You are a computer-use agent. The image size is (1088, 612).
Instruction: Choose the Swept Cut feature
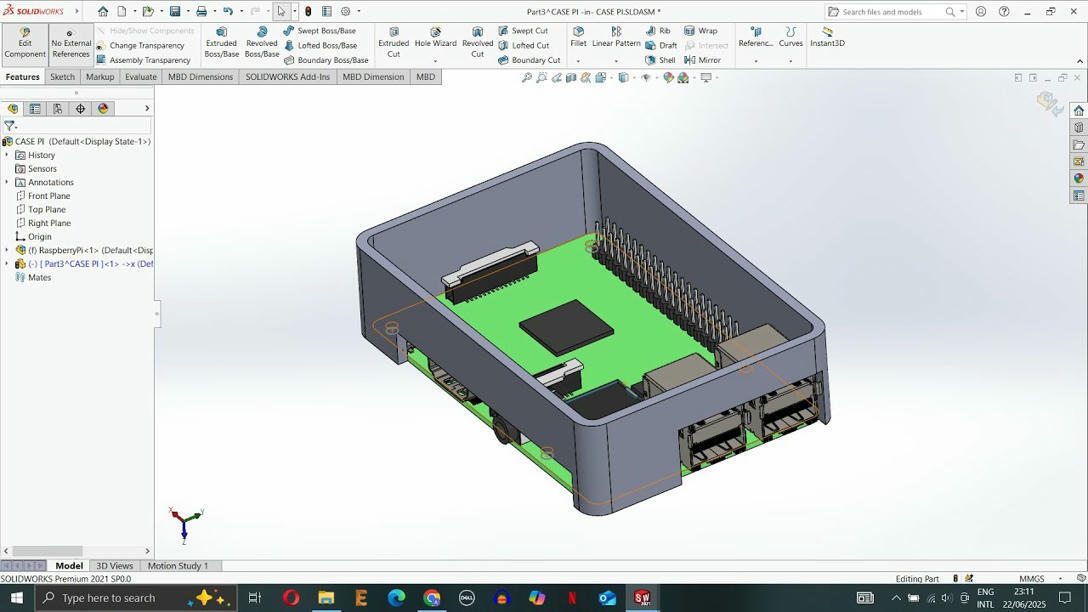pos(522,31)
